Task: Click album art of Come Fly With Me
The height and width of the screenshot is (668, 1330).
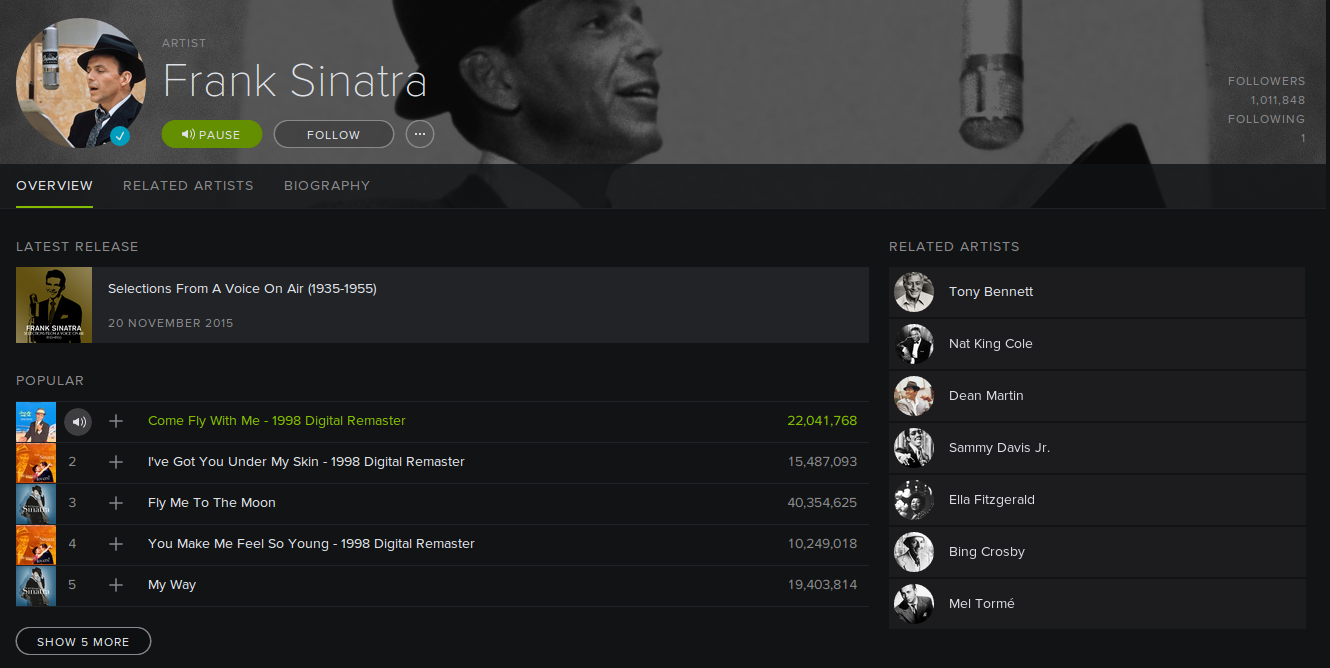Action: coord(36,422)
